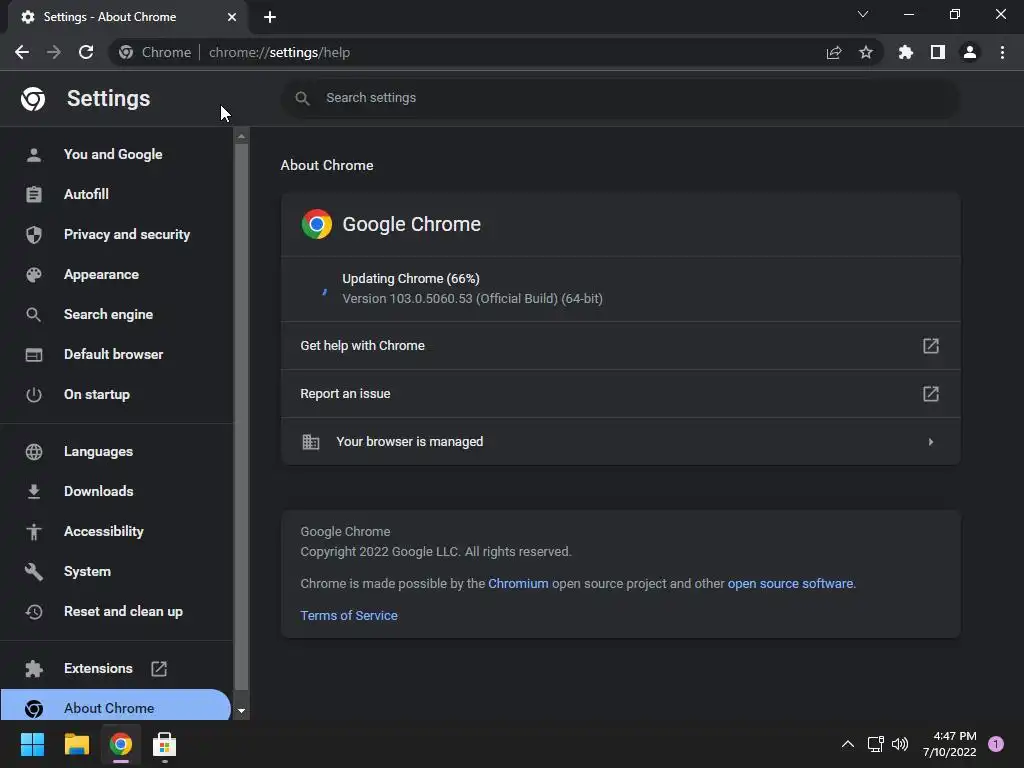The height and width of the screenshot is (768, 1024).
Task: Open the Chrome three-dot menu
Action: [1002, 52]
